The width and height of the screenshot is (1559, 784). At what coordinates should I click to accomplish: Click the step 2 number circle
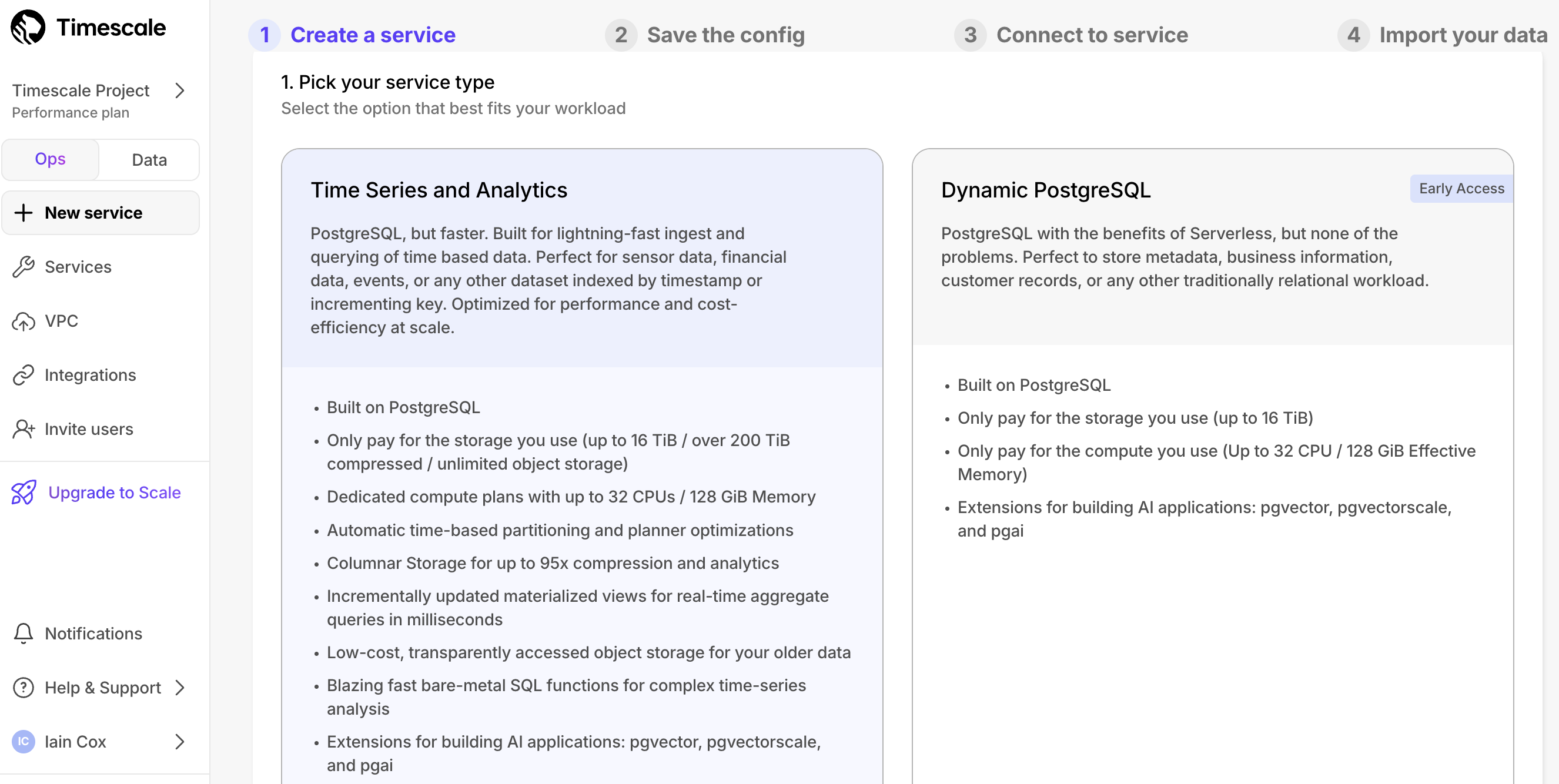point(621,35)
